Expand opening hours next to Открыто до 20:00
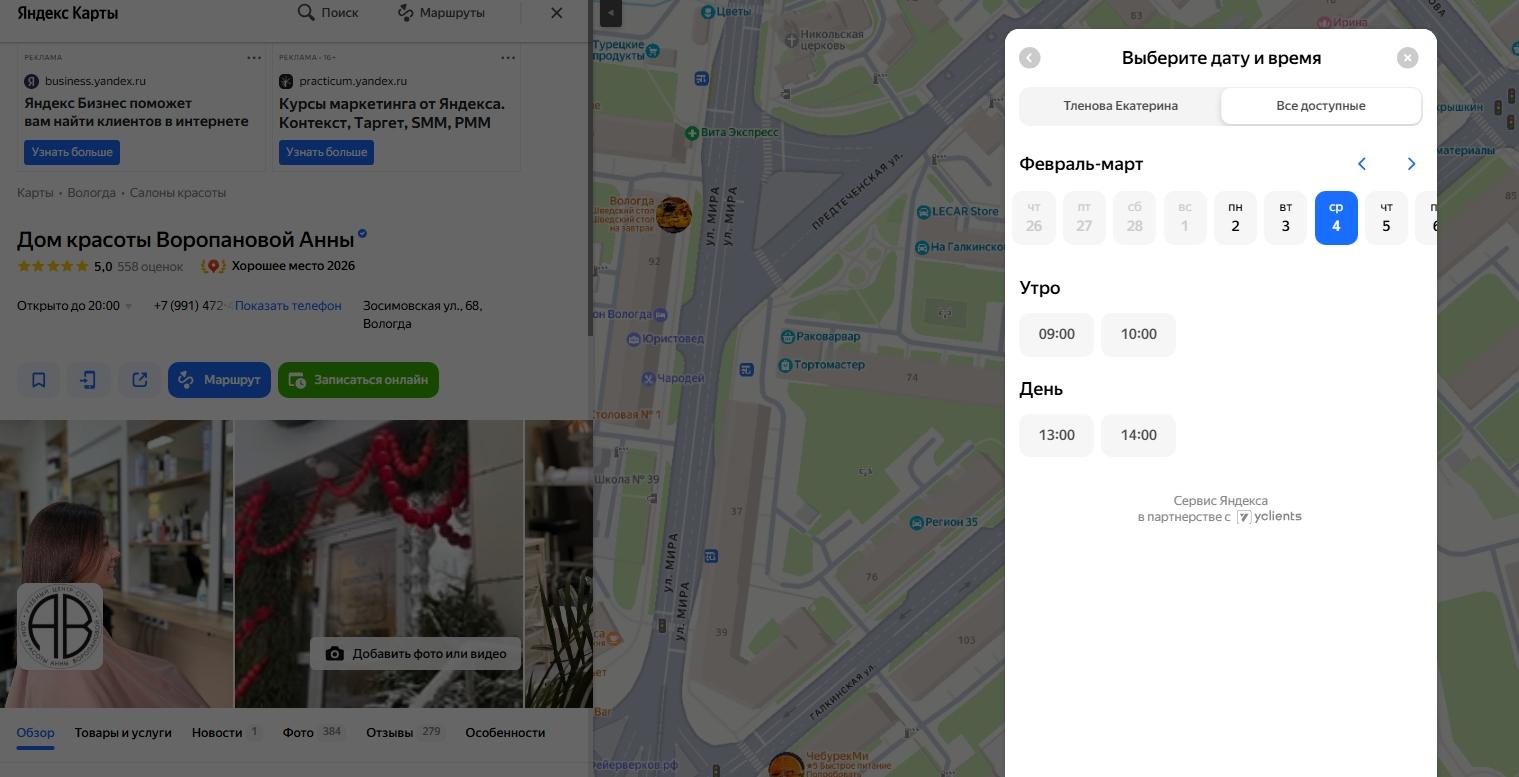Image resolution: width=1519 pixels, height=777 pixels. pos(129,307)
